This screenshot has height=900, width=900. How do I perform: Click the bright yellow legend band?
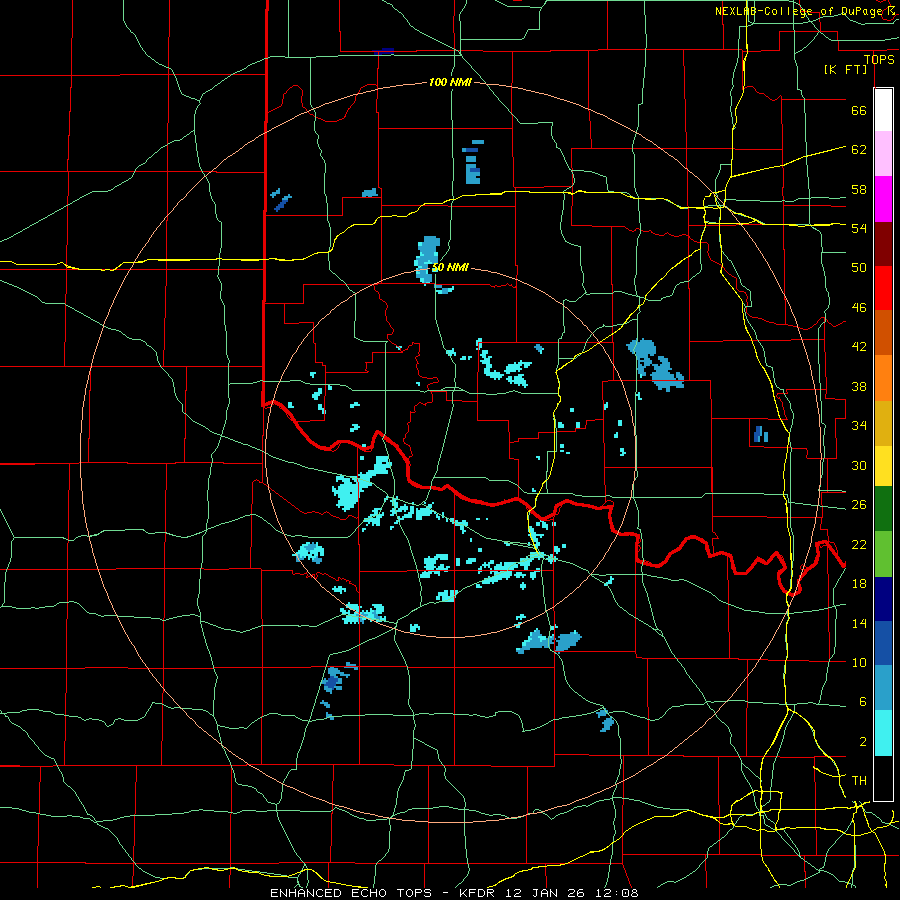click(883, 465)
